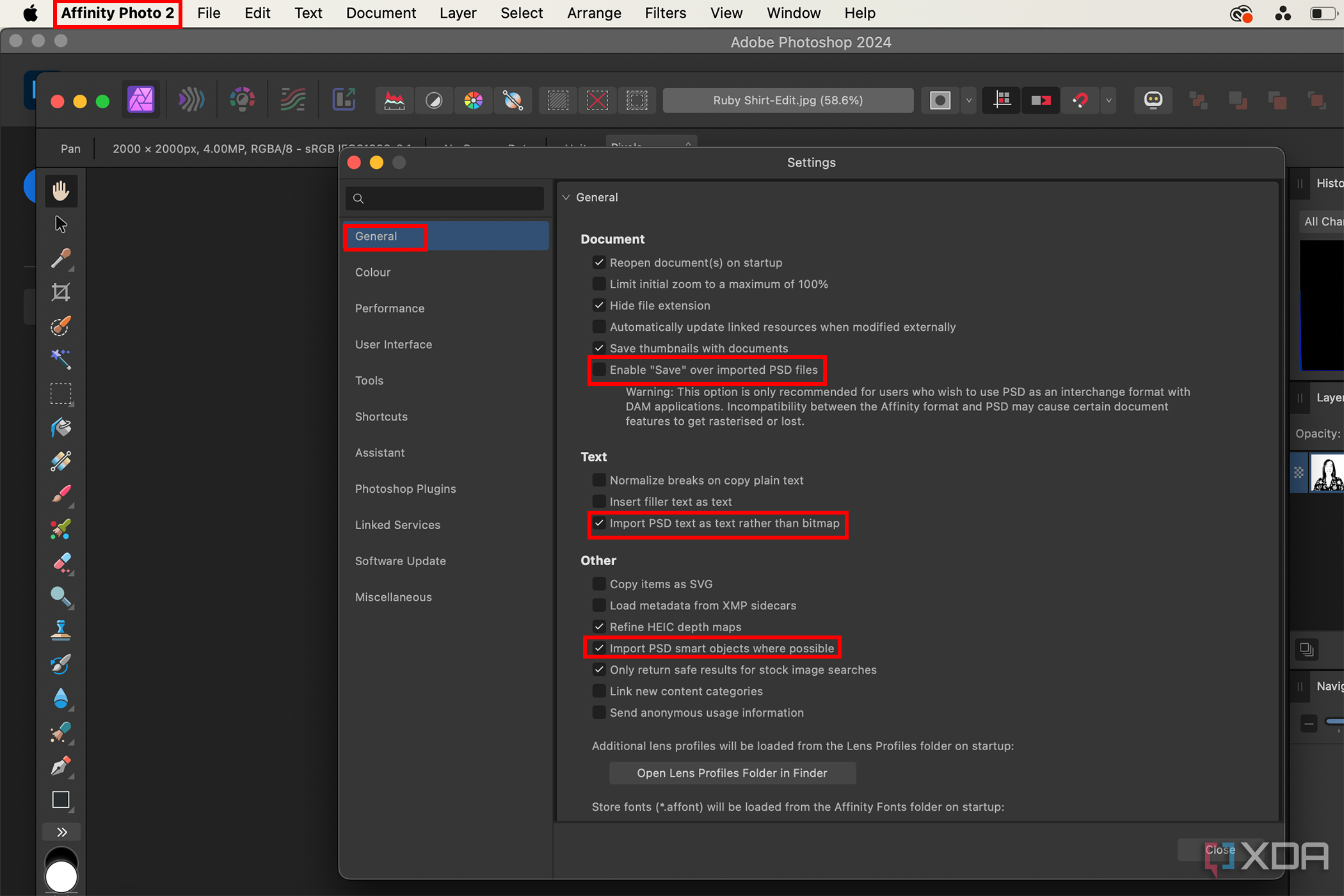Enable "Save" over imported PSD files
This screenshot has width=1344, height=896.
point(599,369)
